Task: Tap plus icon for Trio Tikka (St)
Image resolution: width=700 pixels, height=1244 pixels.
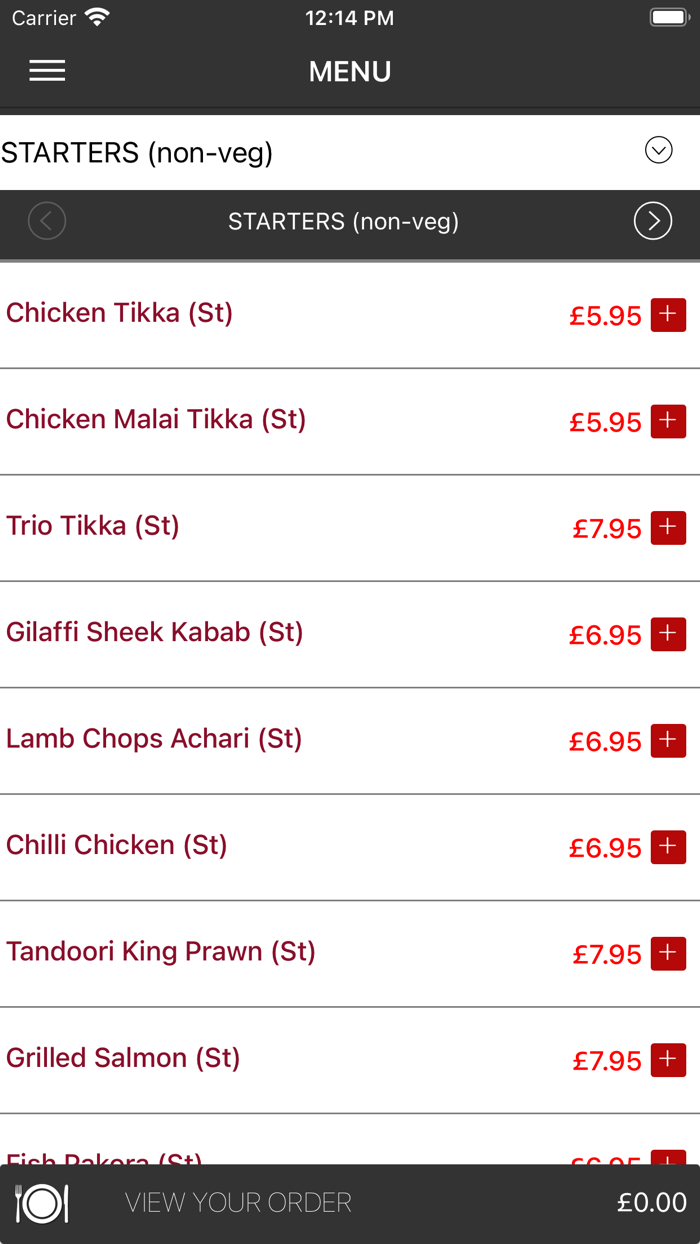Action: (668, 527)
